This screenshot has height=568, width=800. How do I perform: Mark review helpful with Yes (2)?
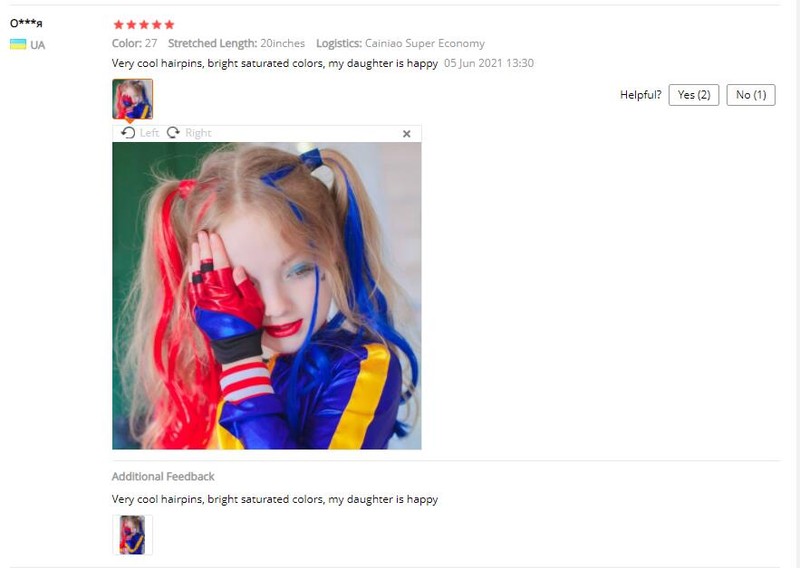pos(694,95)
